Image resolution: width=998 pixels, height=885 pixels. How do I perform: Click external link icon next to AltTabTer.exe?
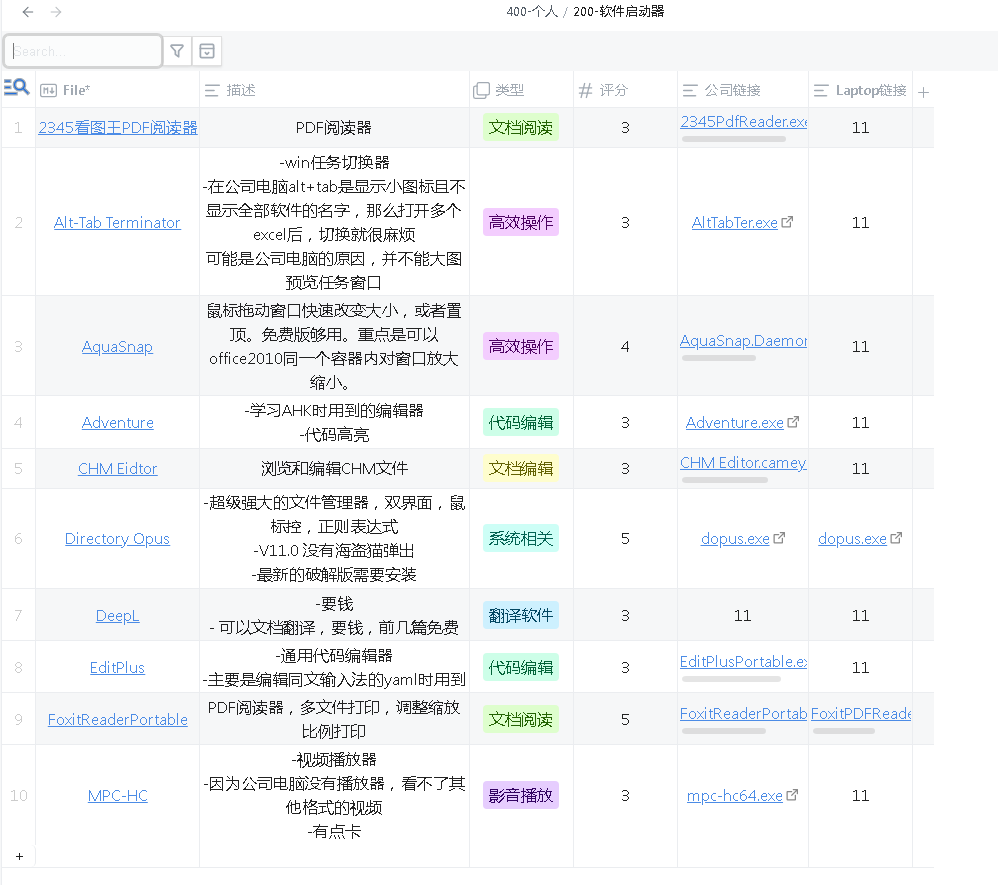[787, 222]
